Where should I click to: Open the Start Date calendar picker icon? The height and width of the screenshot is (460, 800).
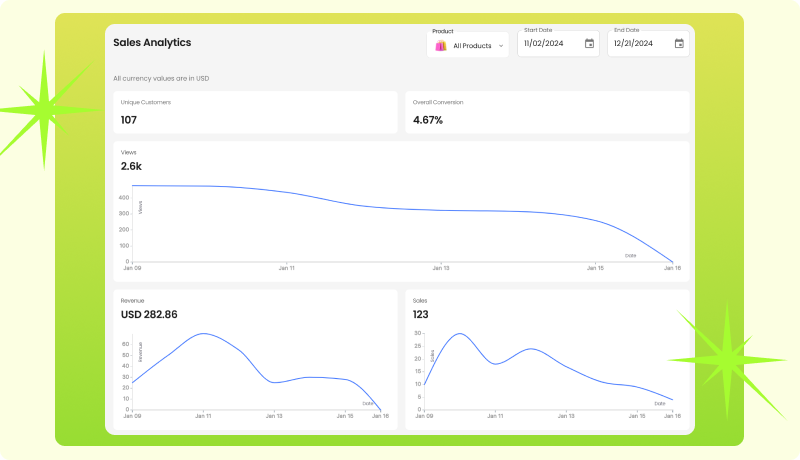589,44
